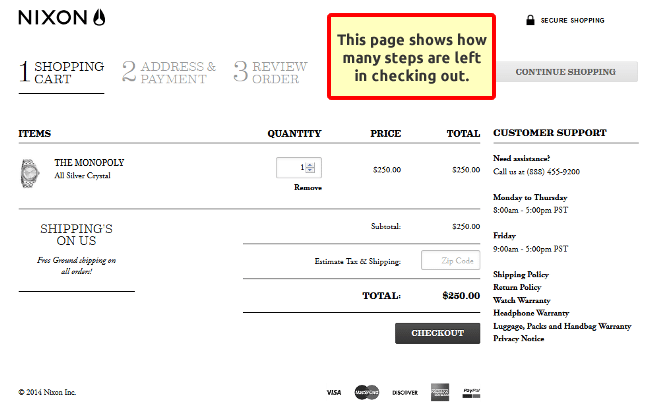The image size is (653, 411).
Task: Proceed with the Checkout button
Action: tap(437, 333)
